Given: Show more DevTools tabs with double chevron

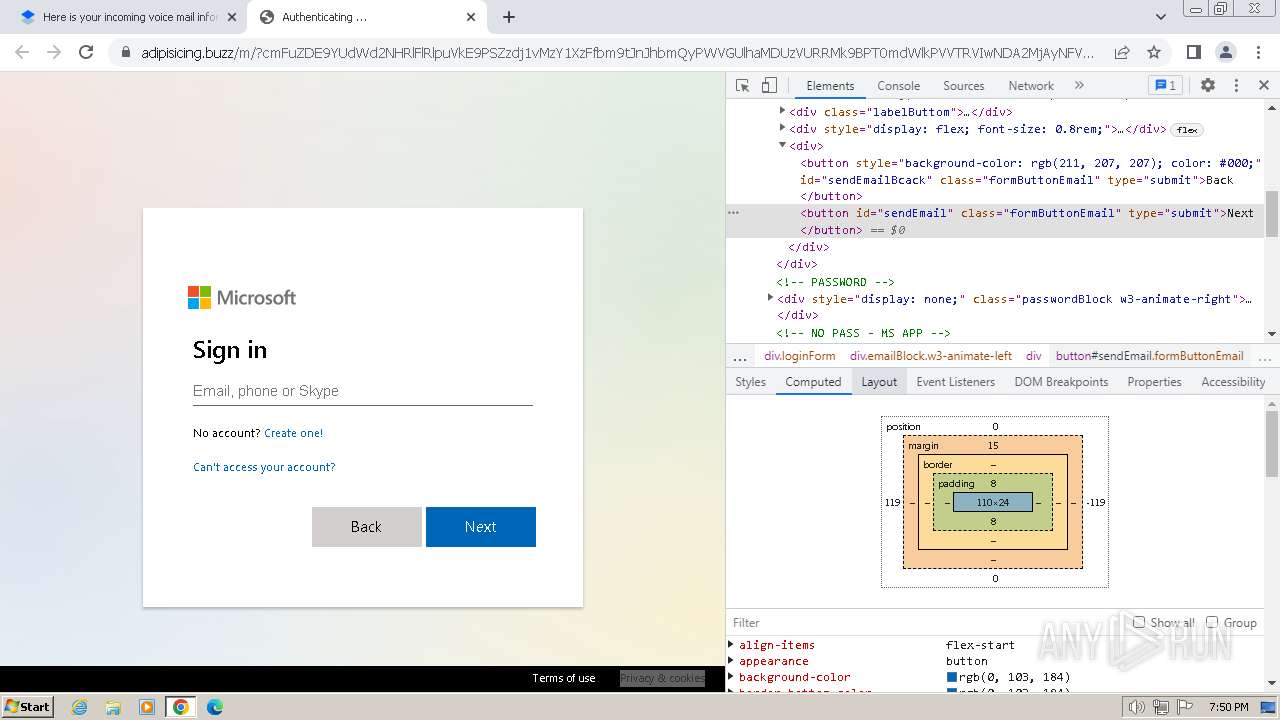Looking at the screenshot, I should [1079, 86].
